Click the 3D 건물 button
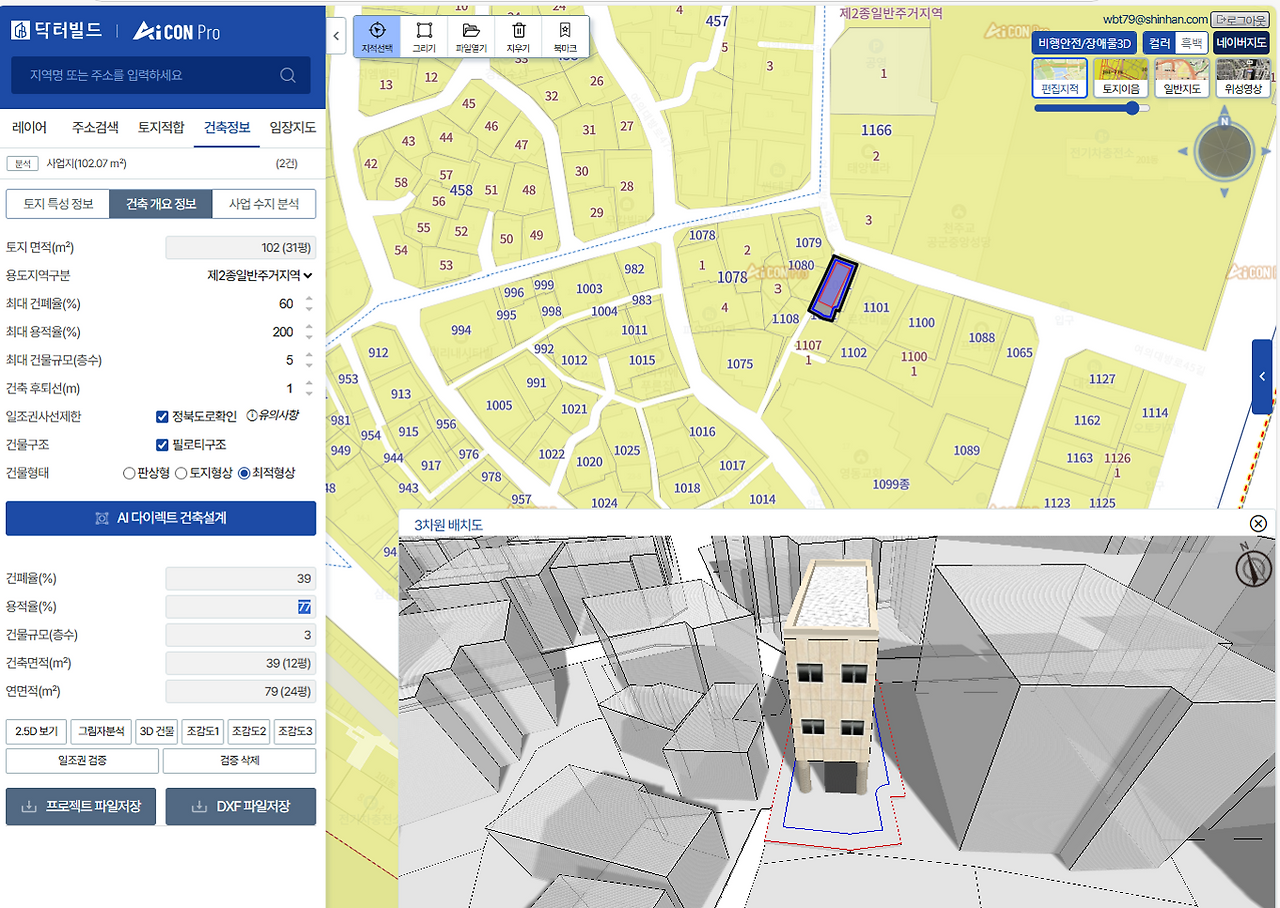The height and width of the screenshot is (908, 1280). click(155, 731)
